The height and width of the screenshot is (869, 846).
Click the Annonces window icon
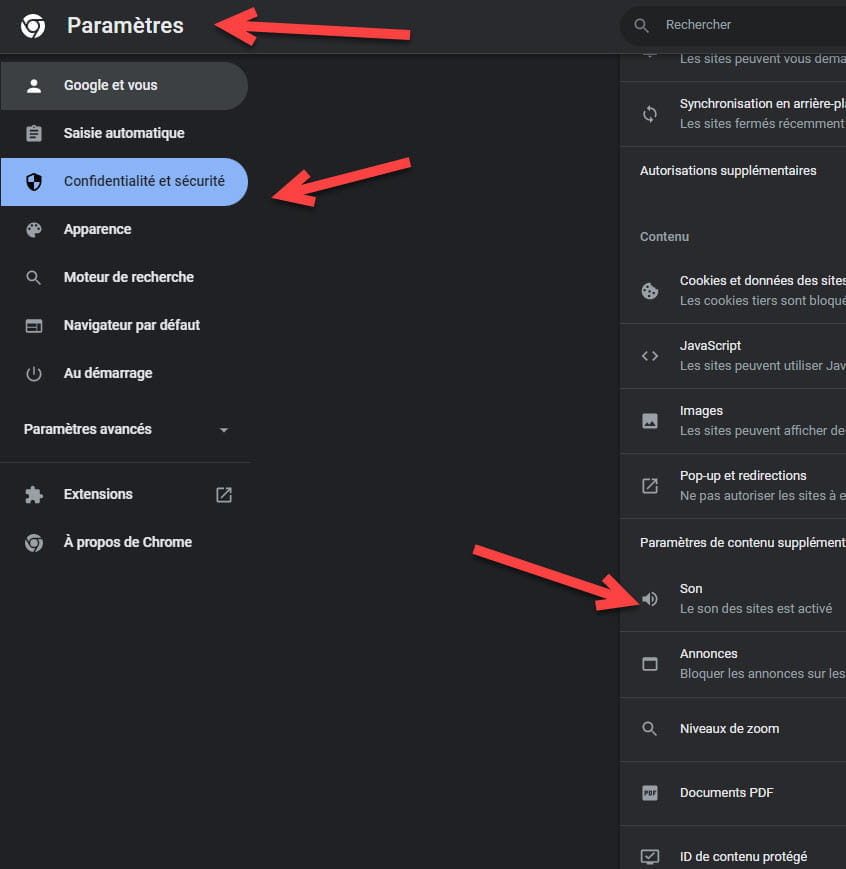pyautogui.click(x=650, y=664)
